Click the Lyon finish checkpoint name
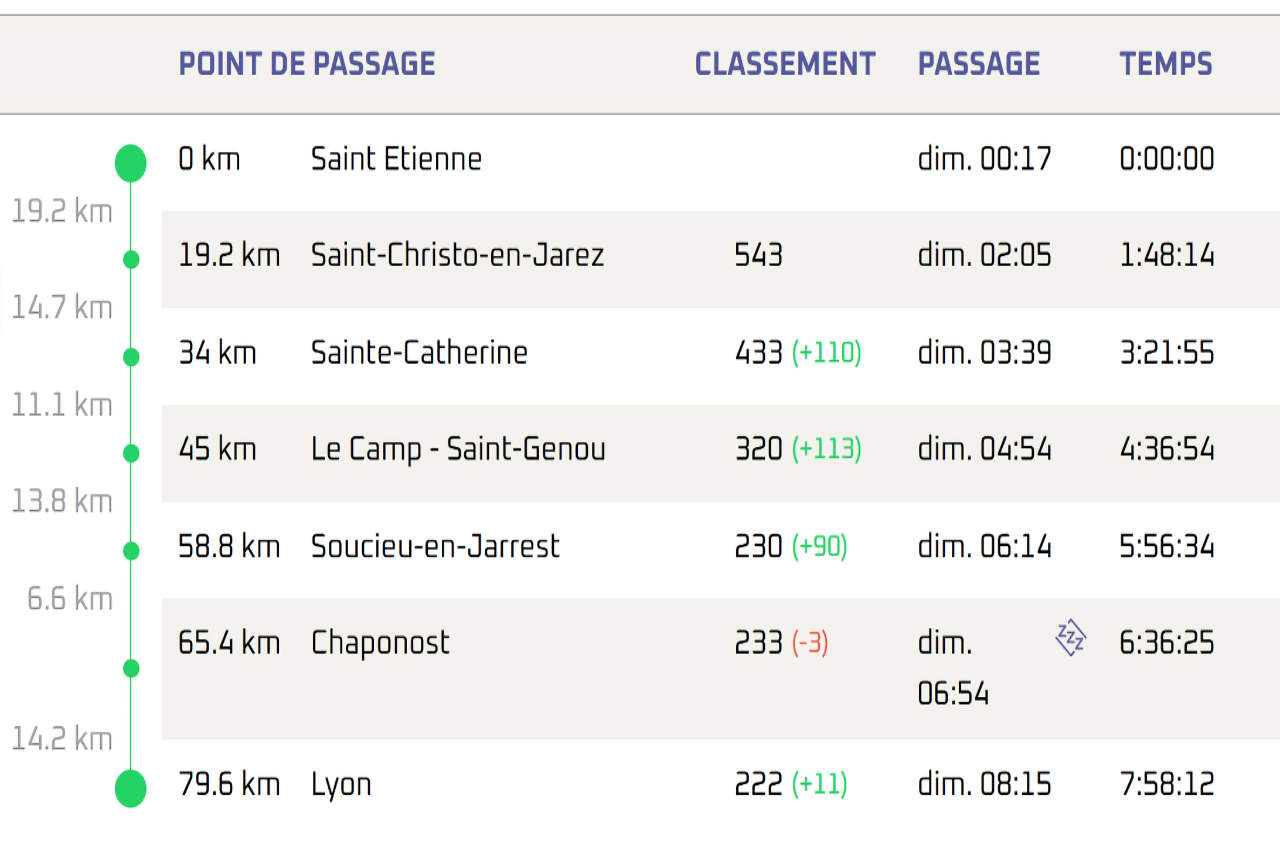1280x853 pixels. [341, 784]
